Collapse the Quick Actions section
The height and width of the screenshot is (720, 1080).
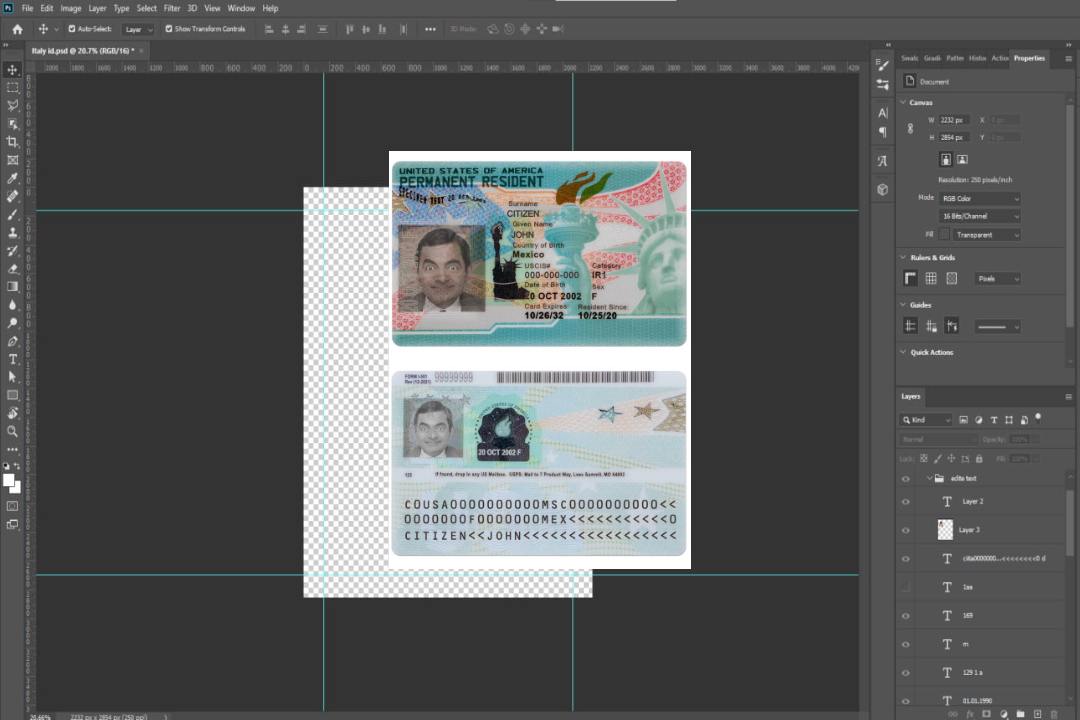904,352
